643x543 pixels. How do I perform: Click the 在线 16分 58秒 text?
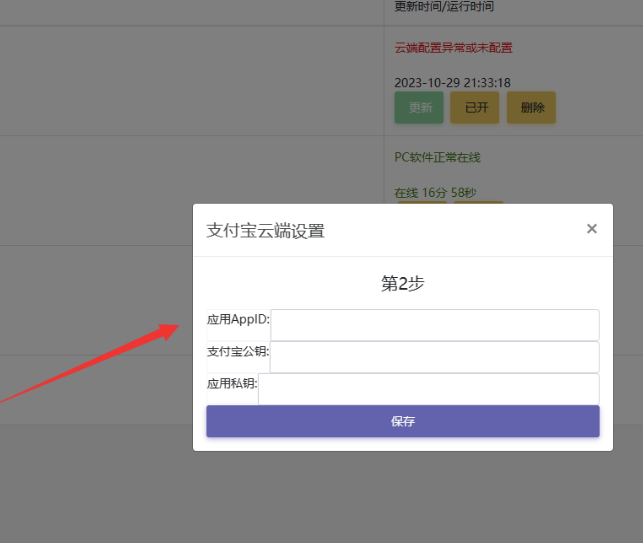[x=435, y=193]
